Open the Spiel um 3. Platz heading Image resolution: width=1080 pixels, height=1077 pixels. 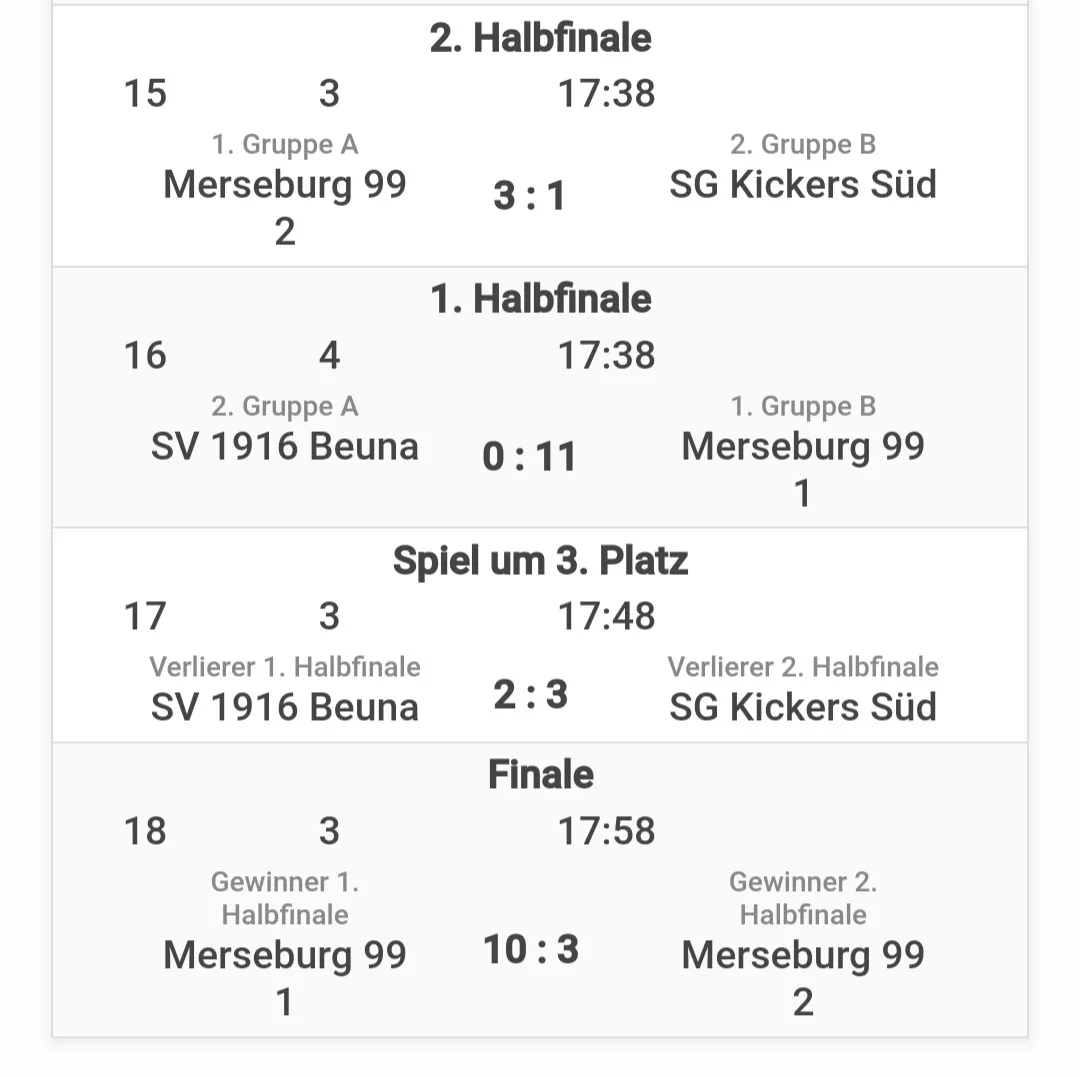coord(540,561)
